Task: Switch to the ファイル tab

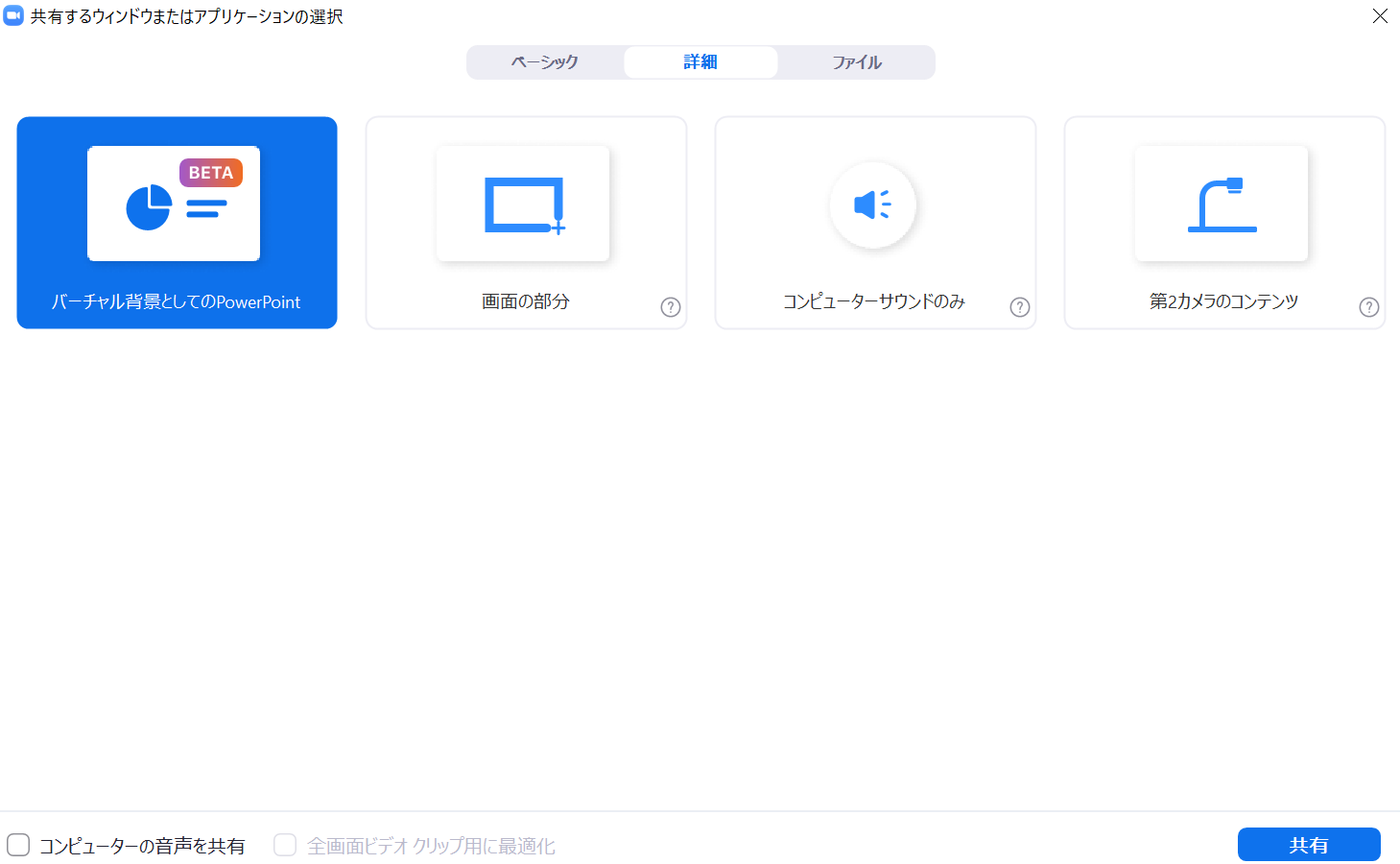Action: (855, 61)
